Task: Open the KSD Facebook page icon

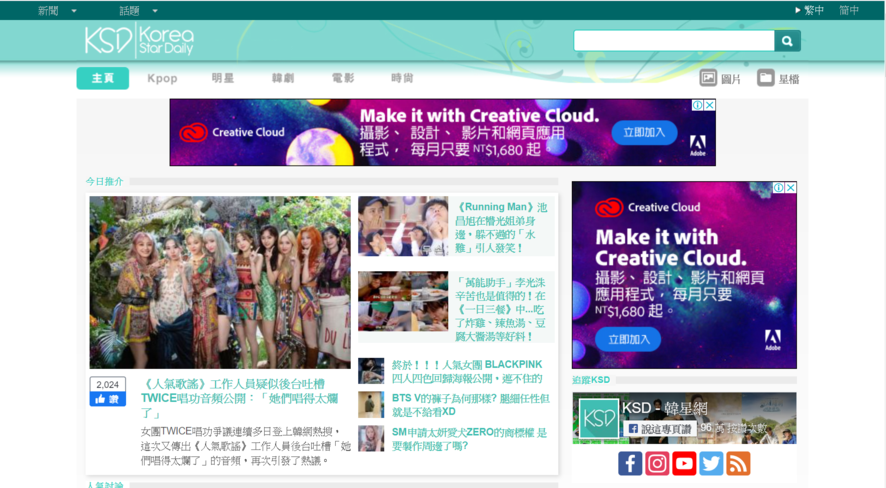Action: 629,464
